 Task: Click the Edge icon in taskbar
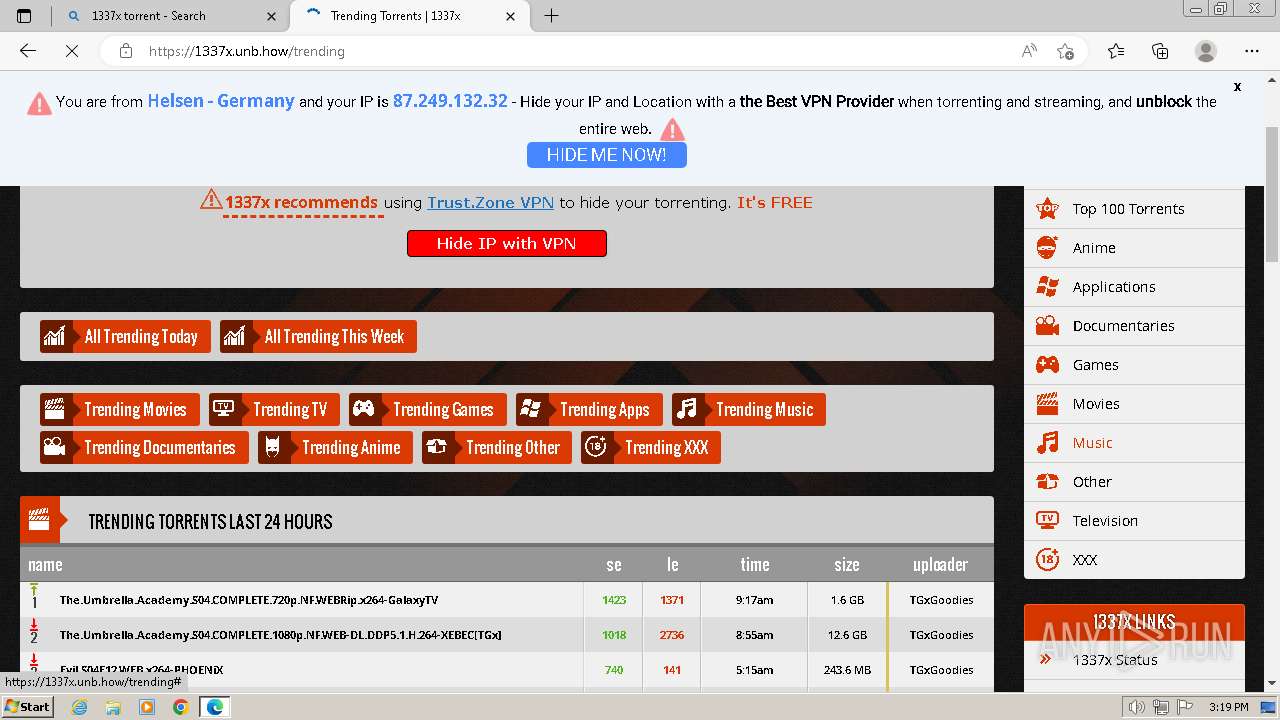214,707
